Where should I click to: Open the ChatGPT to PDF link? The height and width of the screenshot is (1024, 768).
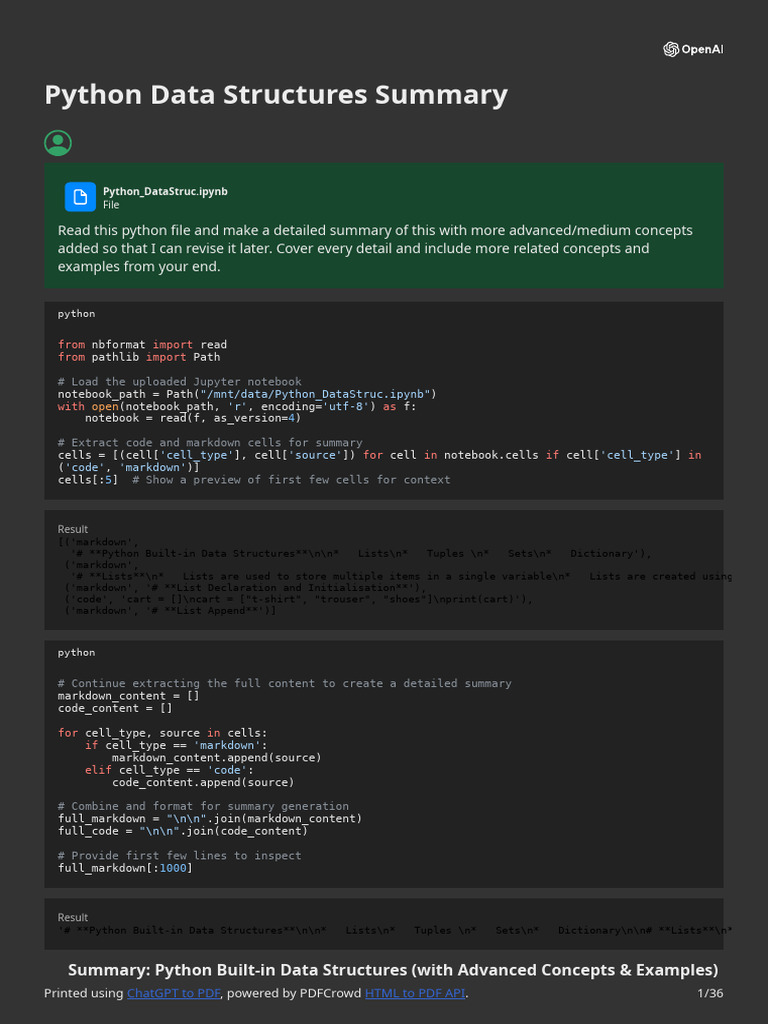pyautogui.click(x=173, y=993)
